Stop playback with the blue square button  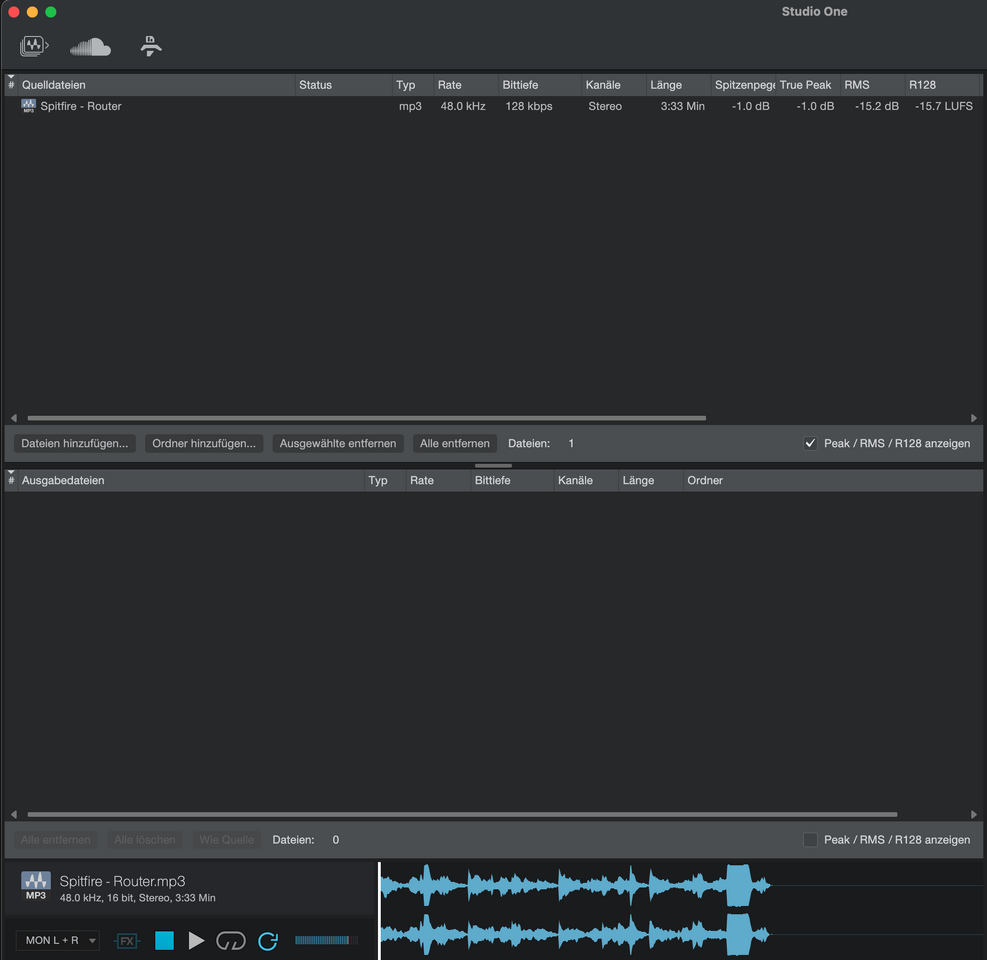(x=164, y=940)
